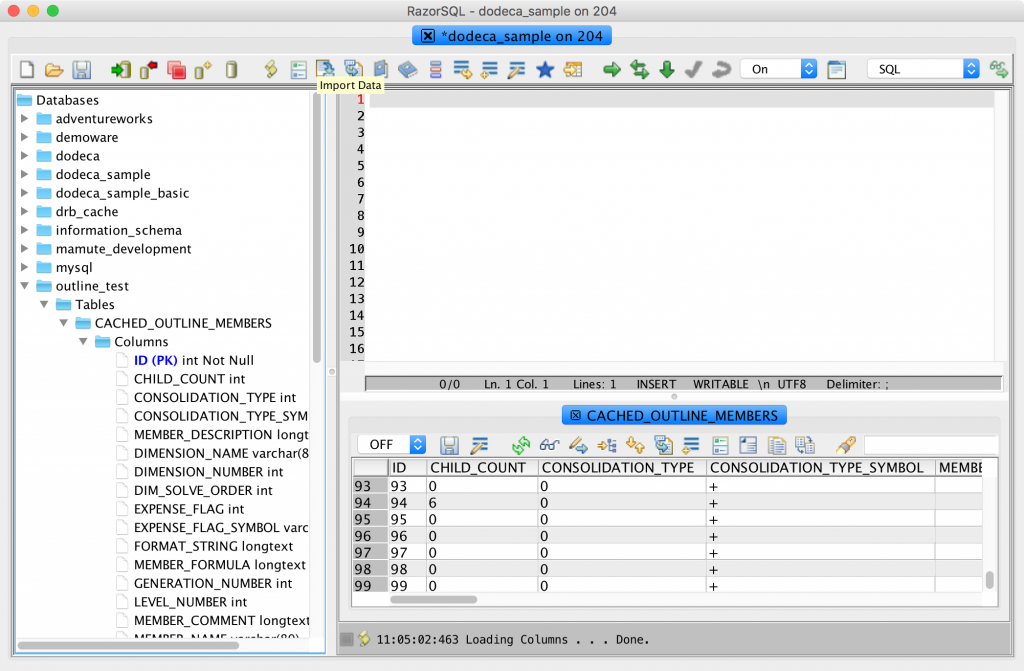Collapse the outline_test database node

click(25, 286)
